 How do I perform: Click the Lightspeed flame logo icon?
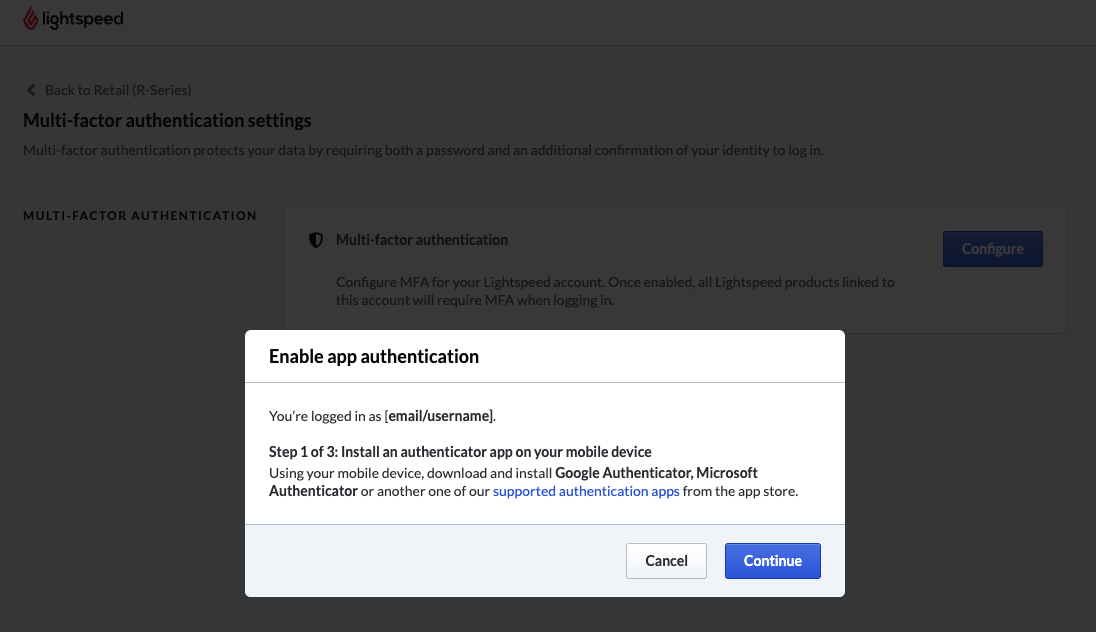31,19
